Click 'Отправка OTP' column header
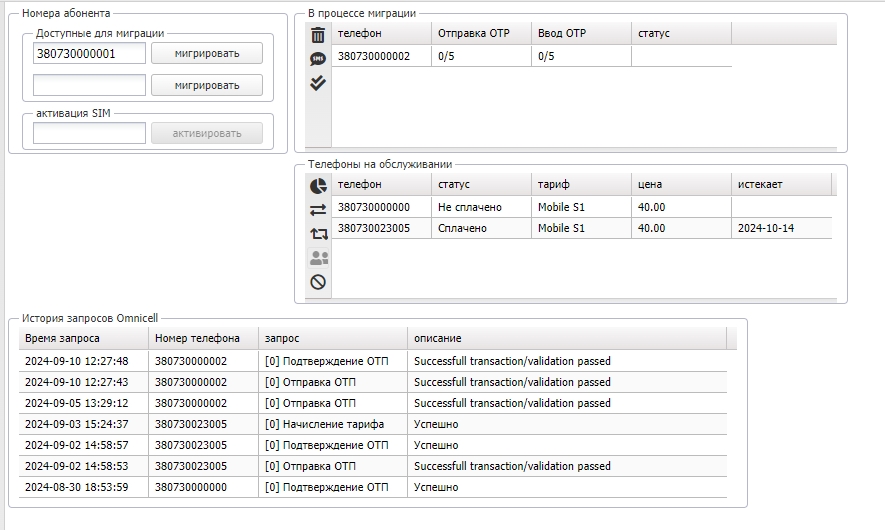The height and width of the screenshot is (530, 885). tap(481, 33)
